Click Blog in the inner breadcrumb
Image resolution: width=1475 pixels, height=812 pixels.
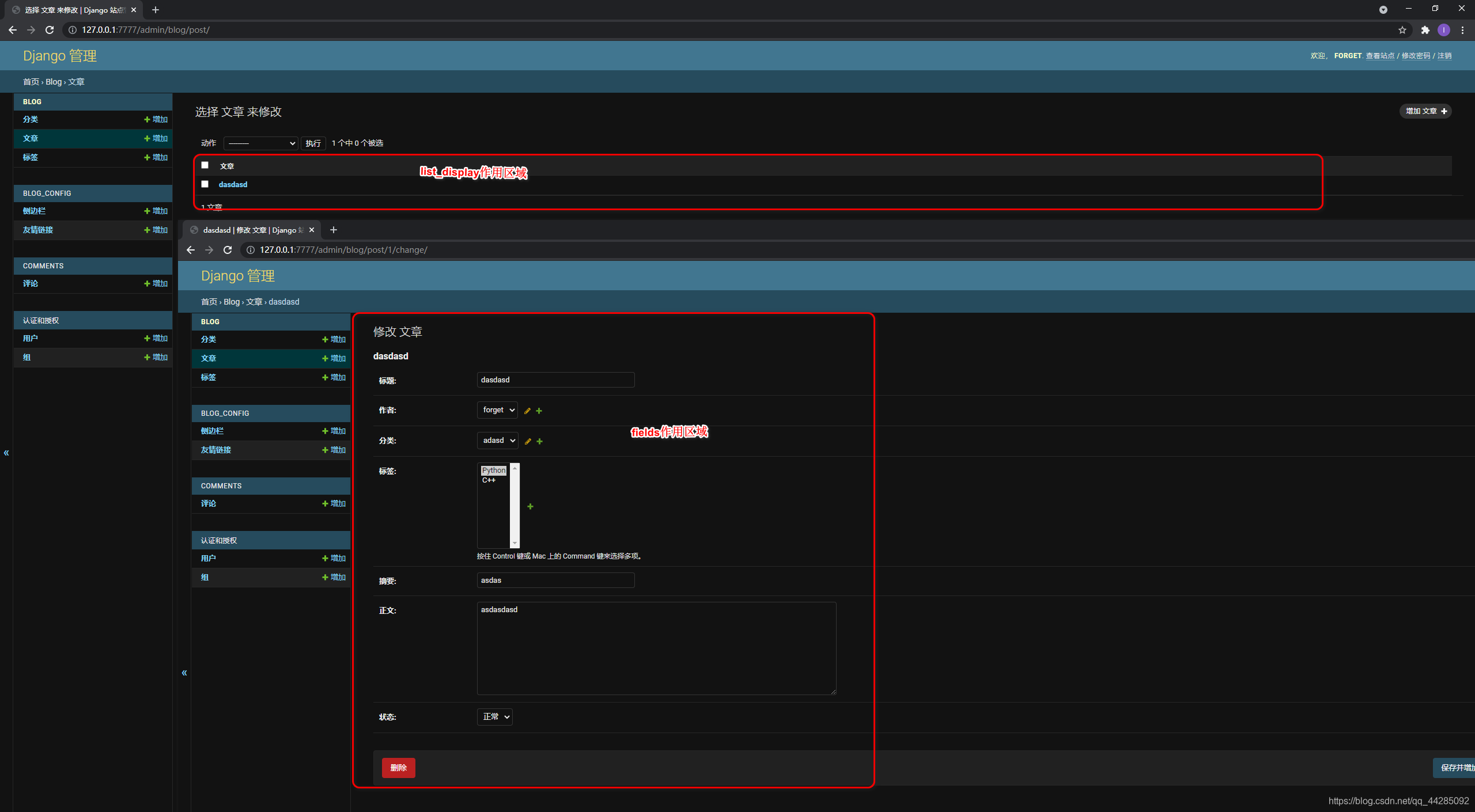tap(232, 302)
